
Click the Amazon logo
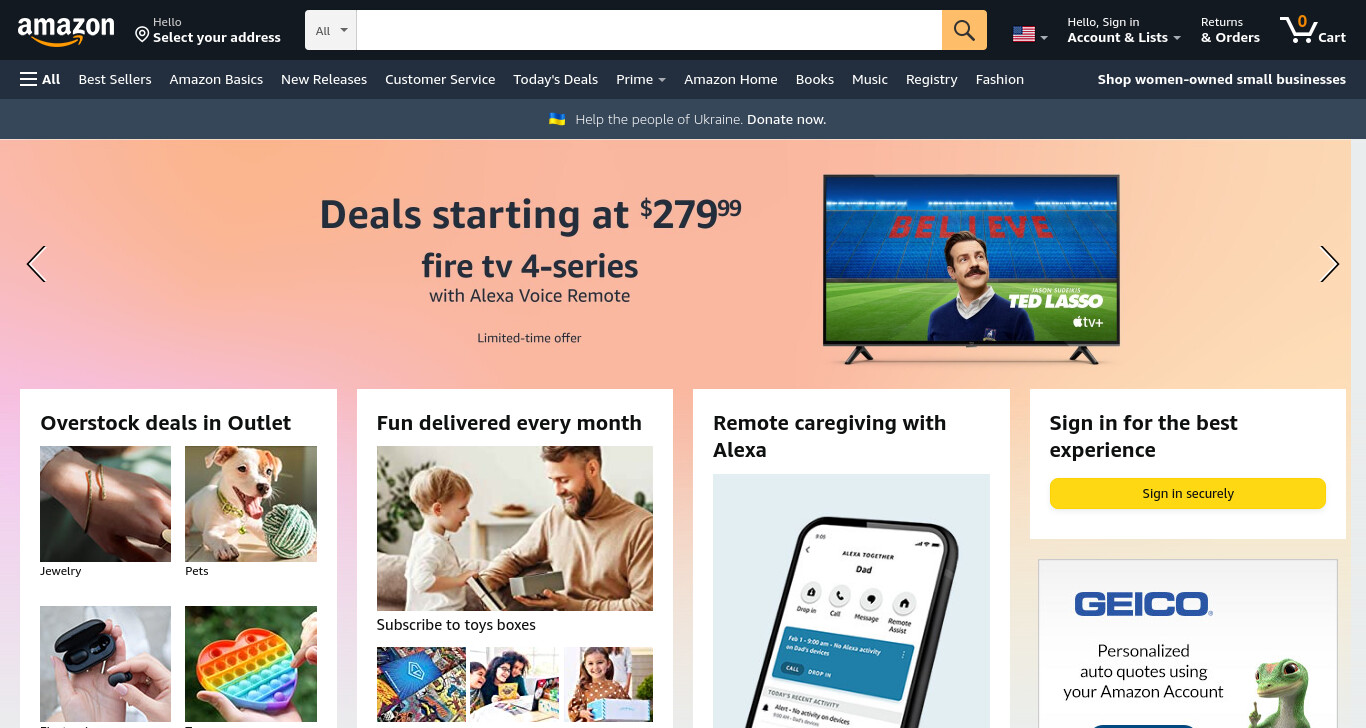[66, 32]
